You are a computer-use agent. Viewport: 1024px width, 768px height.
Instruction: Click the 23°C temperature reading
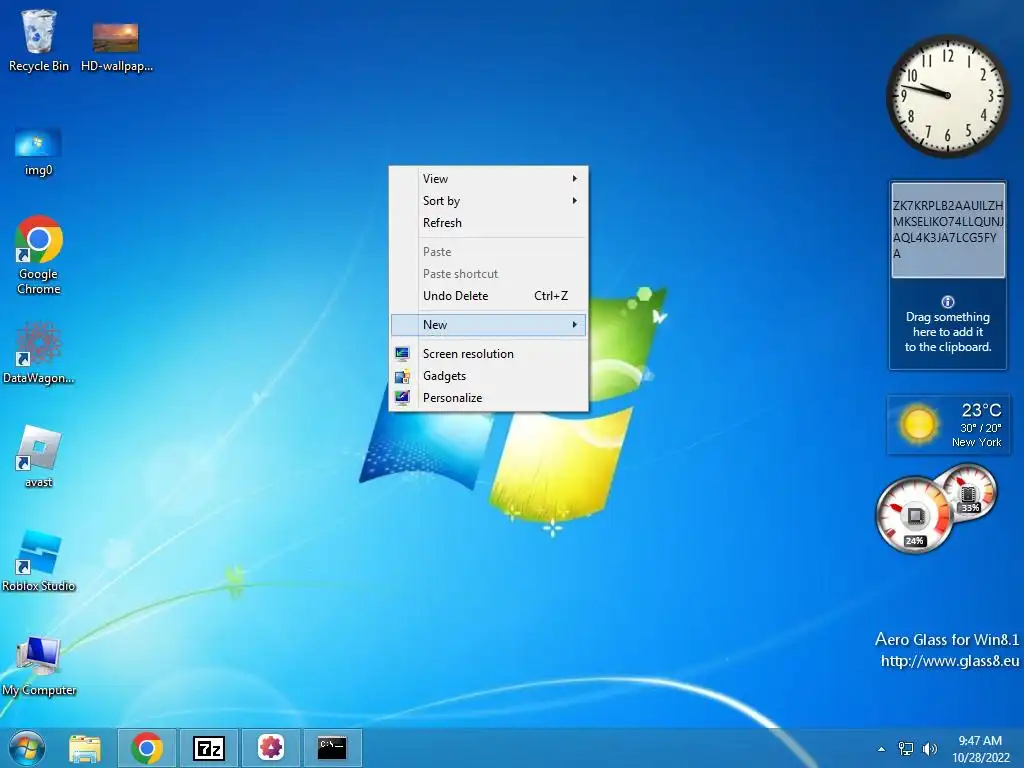pyautogui.click(x=981, y=410)
